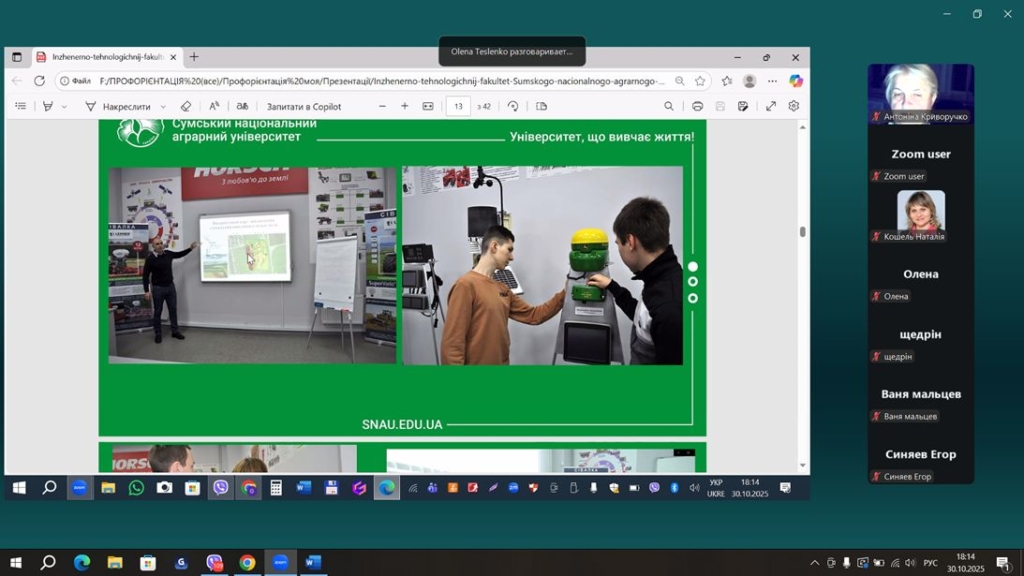Click the page number input field
The height and width of the screenshot is (576, 1024).
[x=458, y=106]
